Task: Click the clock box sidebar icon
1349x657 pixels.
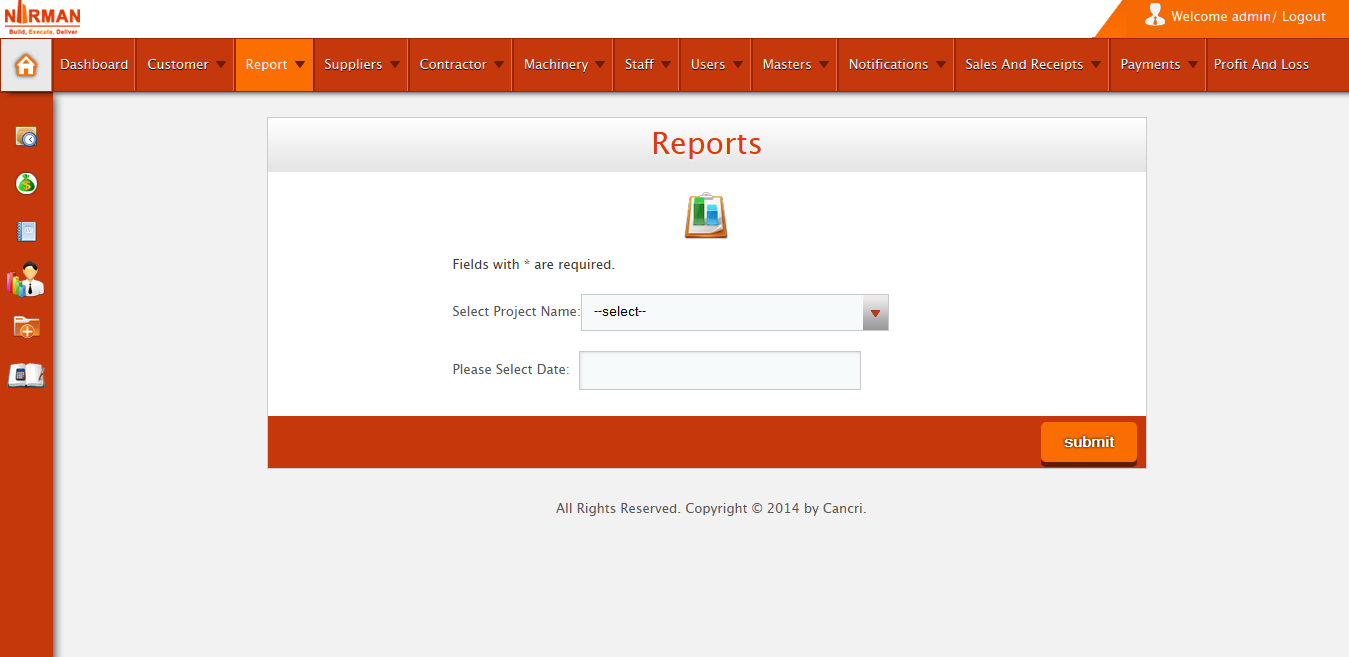Action: click(x=26, y=137)
